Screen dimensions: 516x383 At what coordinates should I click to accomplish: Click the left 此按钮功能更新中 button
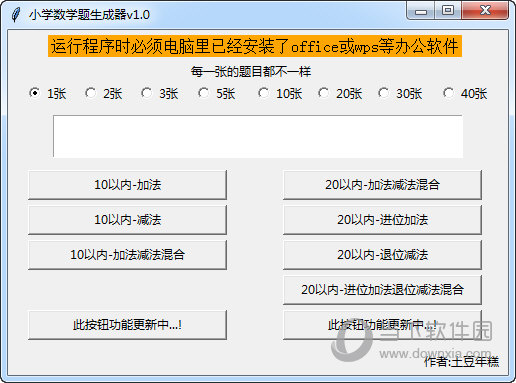(128, 325)
